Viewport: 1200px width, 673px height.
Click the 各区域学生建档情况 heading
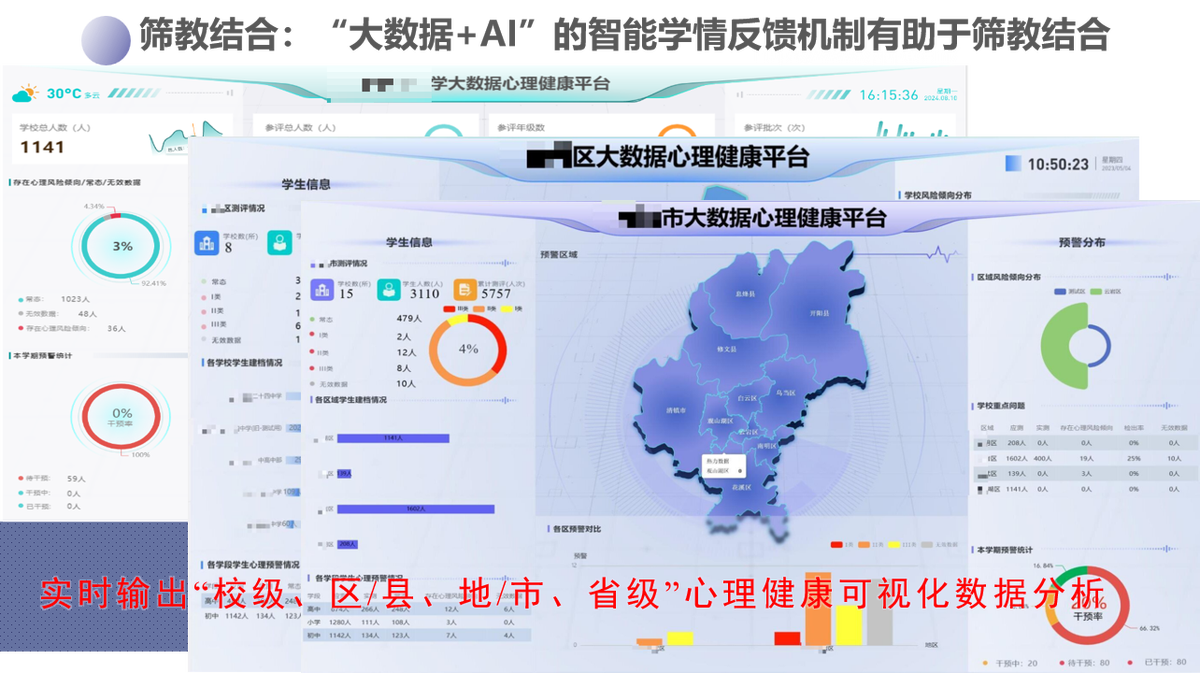pos(351,400)
